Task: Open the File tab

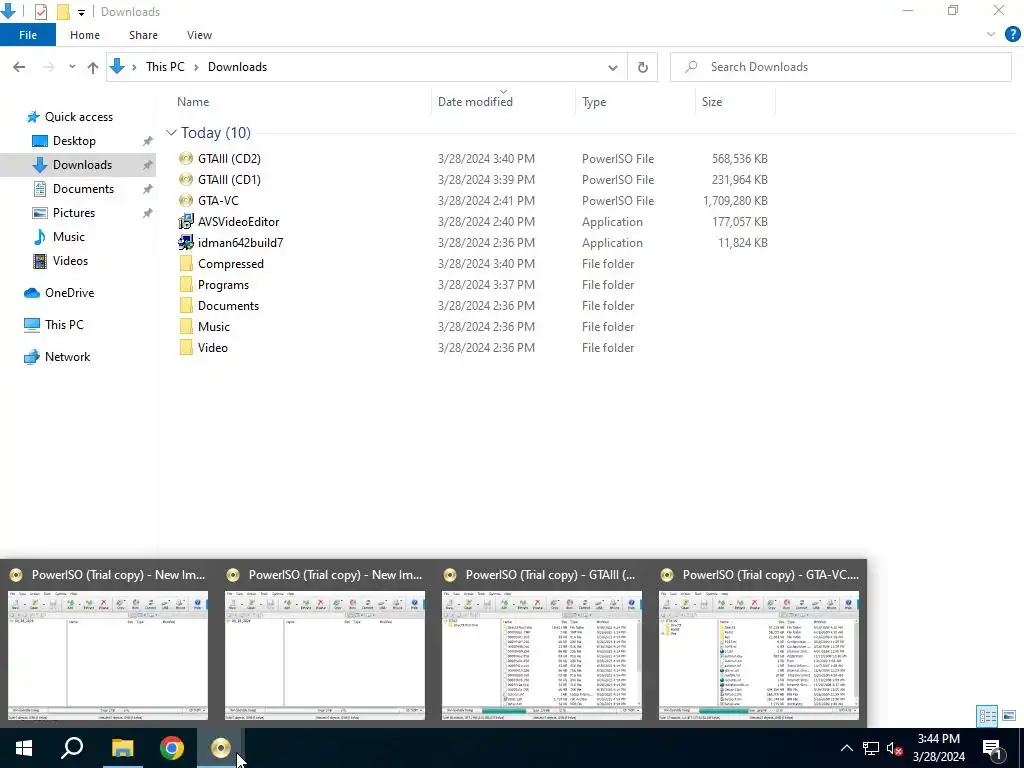Action: [x=28, y=35]
